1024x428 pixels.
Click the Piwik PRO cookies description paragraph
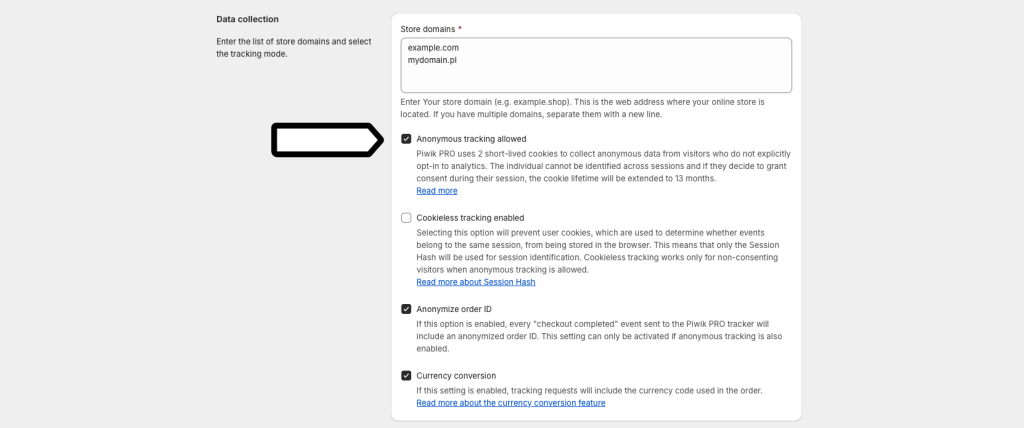[x=603, y=166]
